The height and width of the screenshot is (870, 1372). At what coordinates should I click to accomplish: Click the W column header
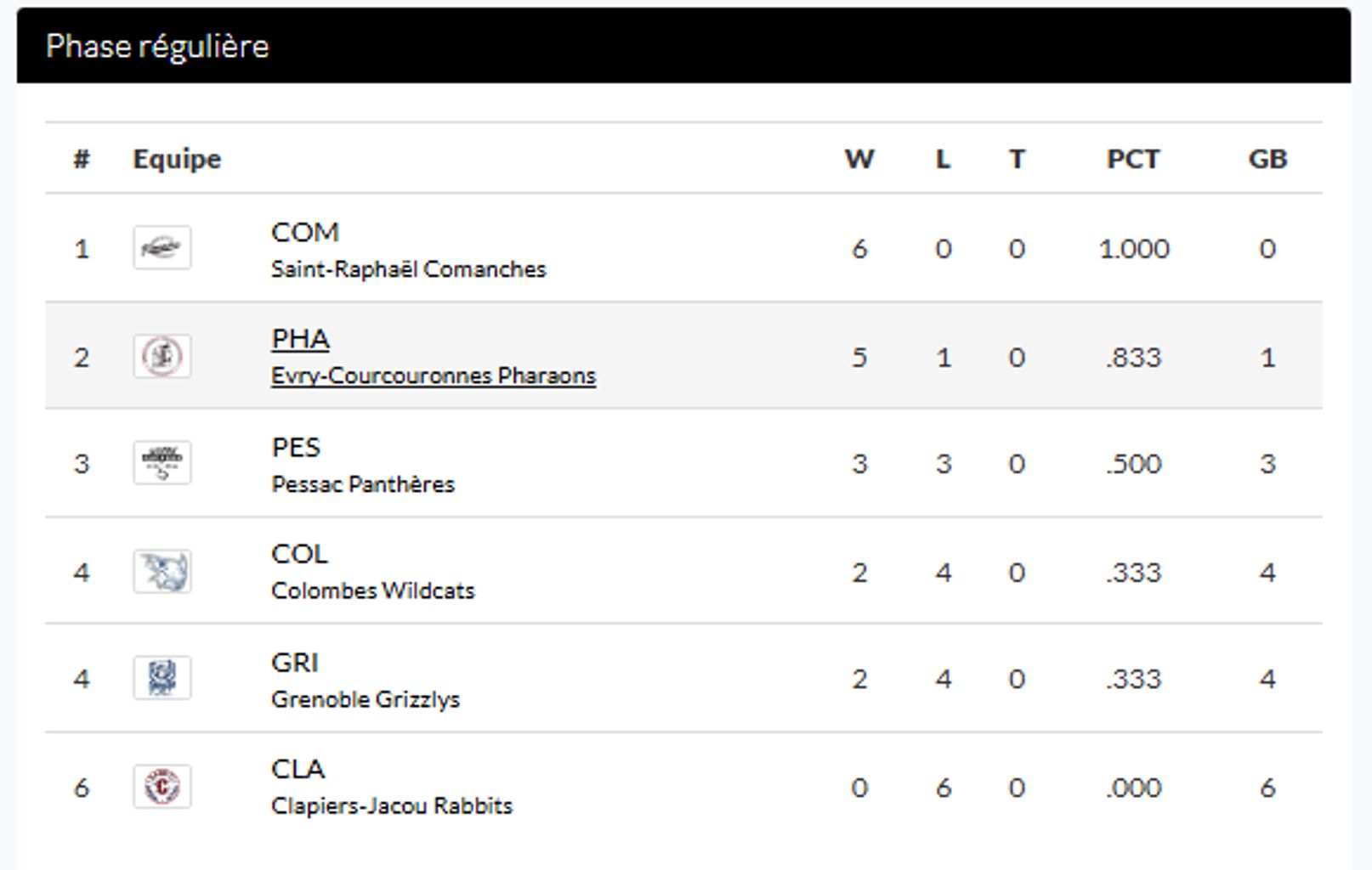click(859, 159)
